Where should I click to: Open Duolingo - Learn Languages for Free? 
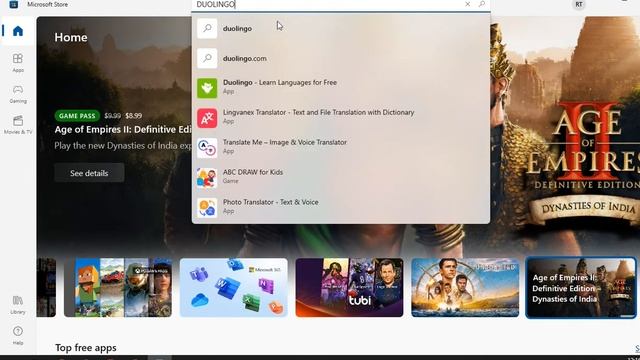click(x=341, y=87)
